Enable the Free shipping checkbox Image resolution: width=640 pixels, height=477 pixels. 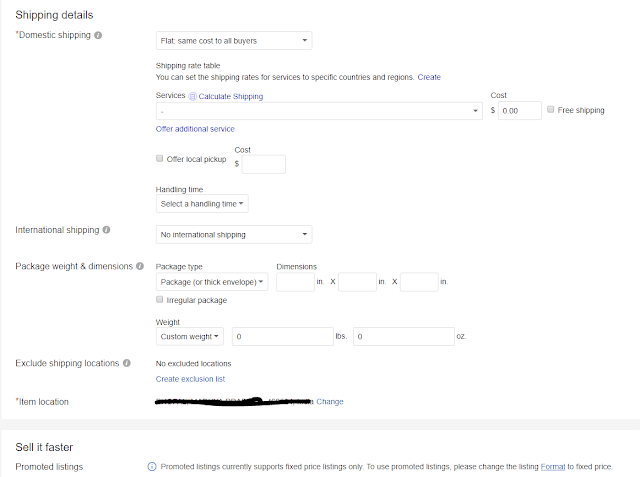[552, 110]
